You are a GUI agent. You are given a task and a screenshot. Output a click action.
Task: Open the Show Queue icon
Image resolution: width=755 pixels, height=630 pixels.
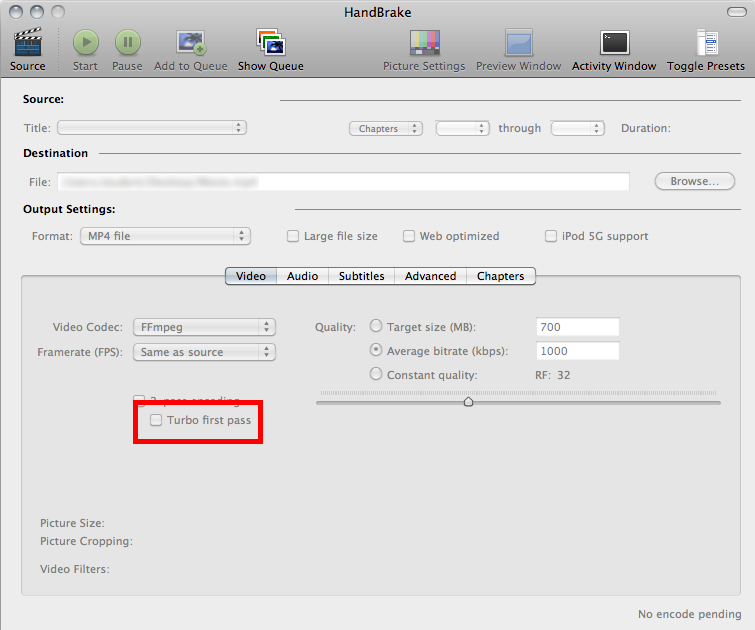click(x=271, y=42)
